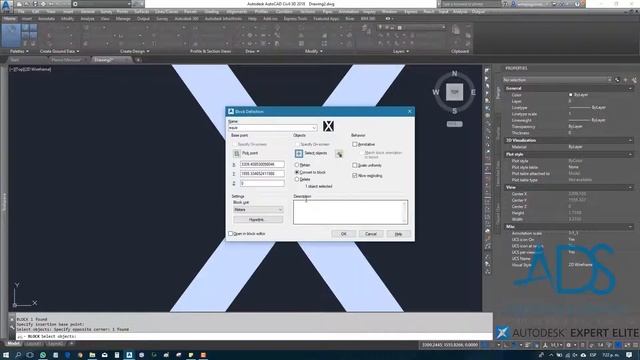This screenshot has height=360, width=640.
Task: Enable the Annotative checkbox
Action: pos(355,144)
